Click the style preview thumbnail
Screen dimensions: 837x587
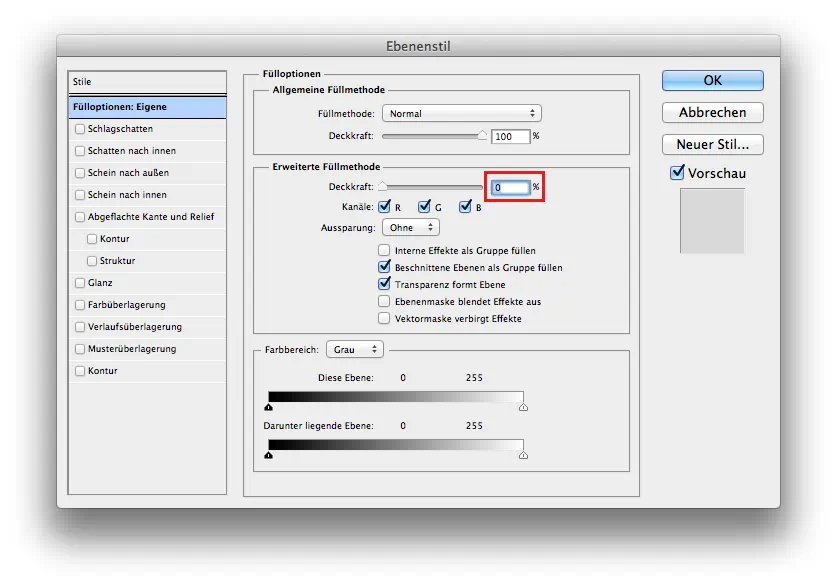[x=712, y=221]
